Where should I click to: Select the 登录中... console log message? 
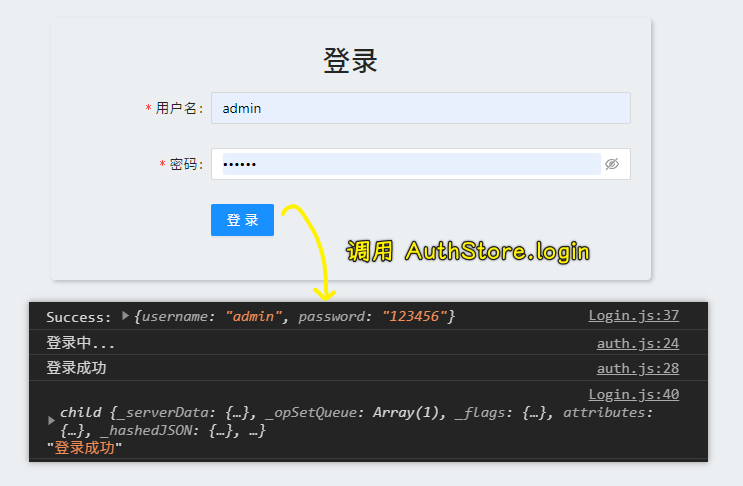(x=80, y=343)
